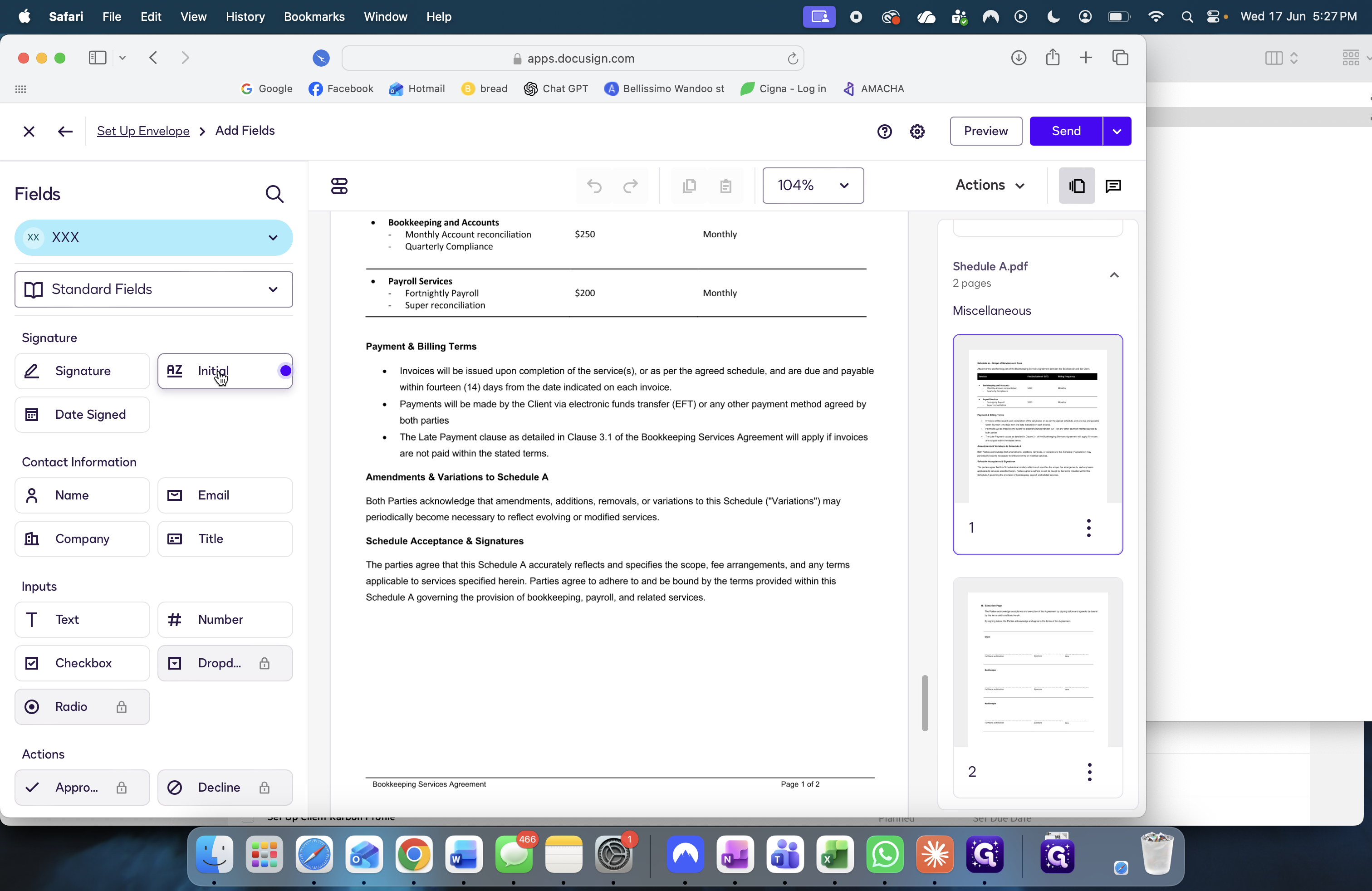Viewport: 1372px width, 891px height.
Task: Open Cigna - Log in bookmark
Action: pyautogui.click(x=783, y=89)
